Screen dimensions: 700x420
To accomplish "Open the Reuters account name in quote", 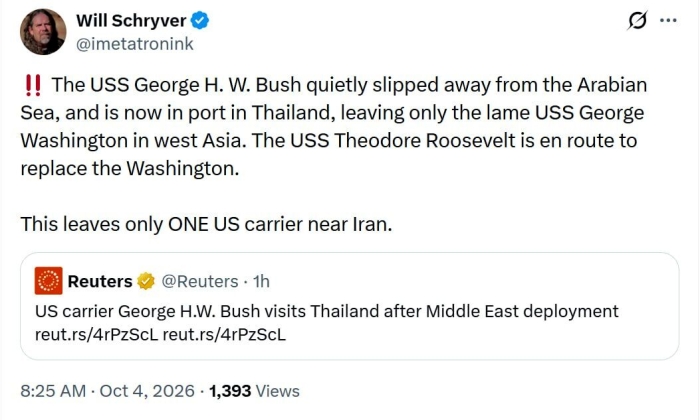I will coord(100,281).
